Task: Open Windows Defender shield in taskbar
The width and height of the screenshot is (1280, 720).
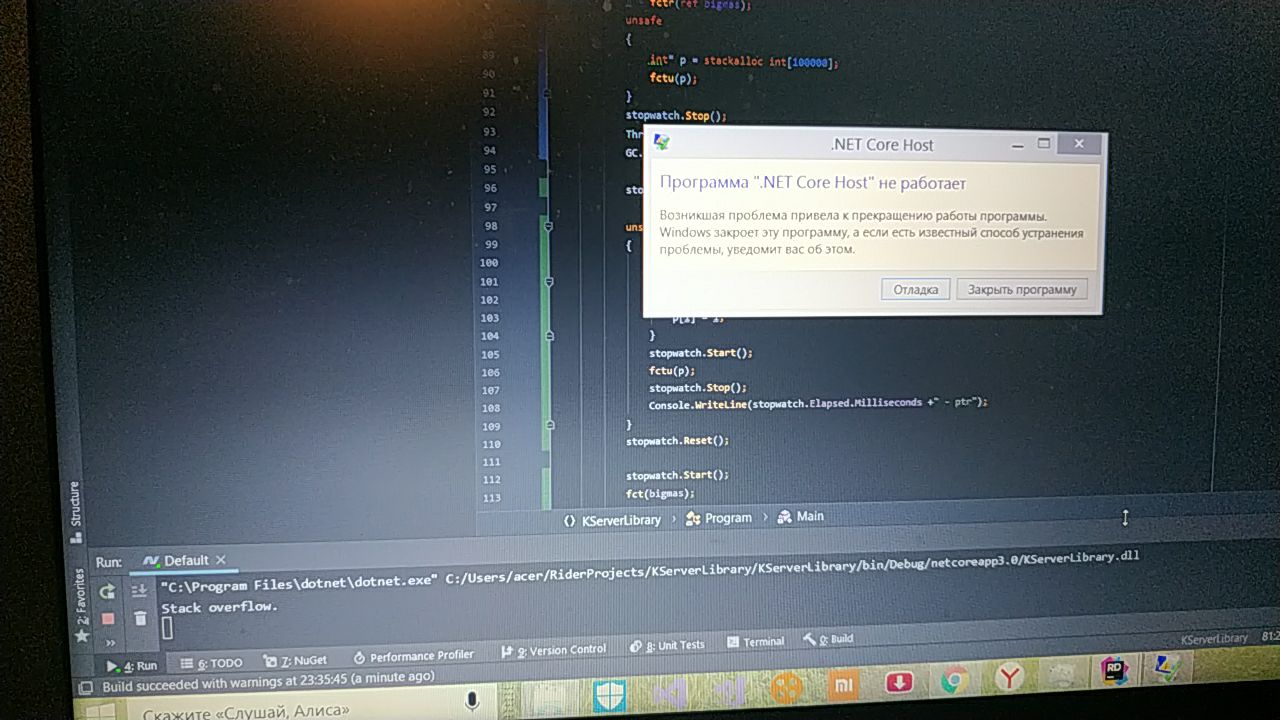Action: click(x=609, y=694)
